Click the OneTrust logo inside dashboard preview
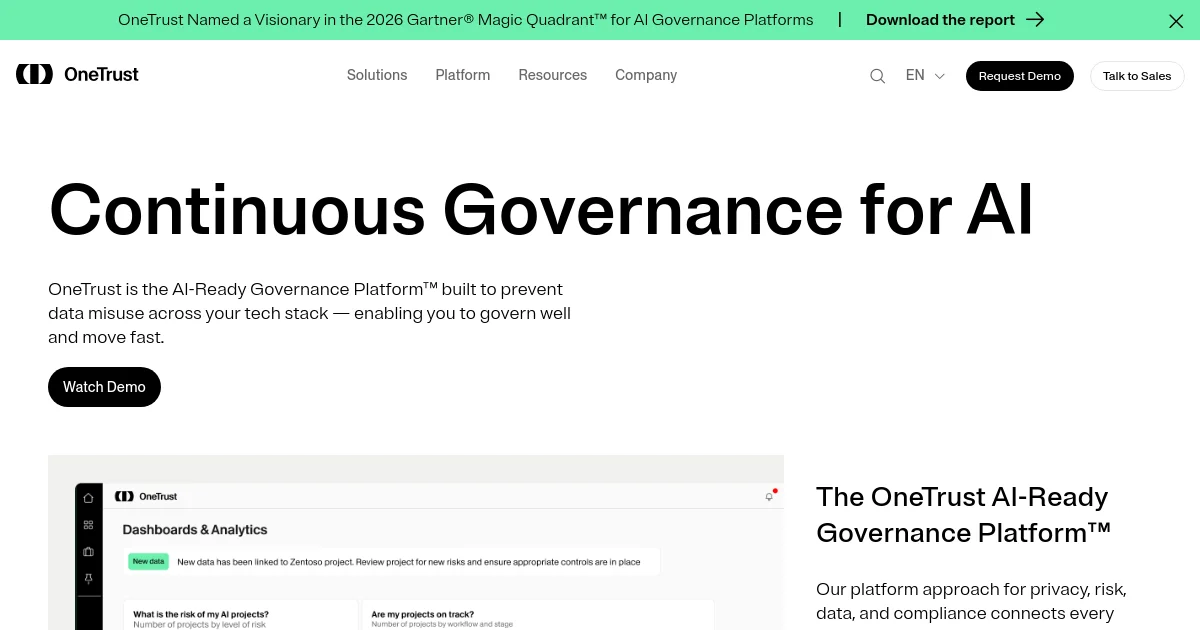 click(146, 496)
